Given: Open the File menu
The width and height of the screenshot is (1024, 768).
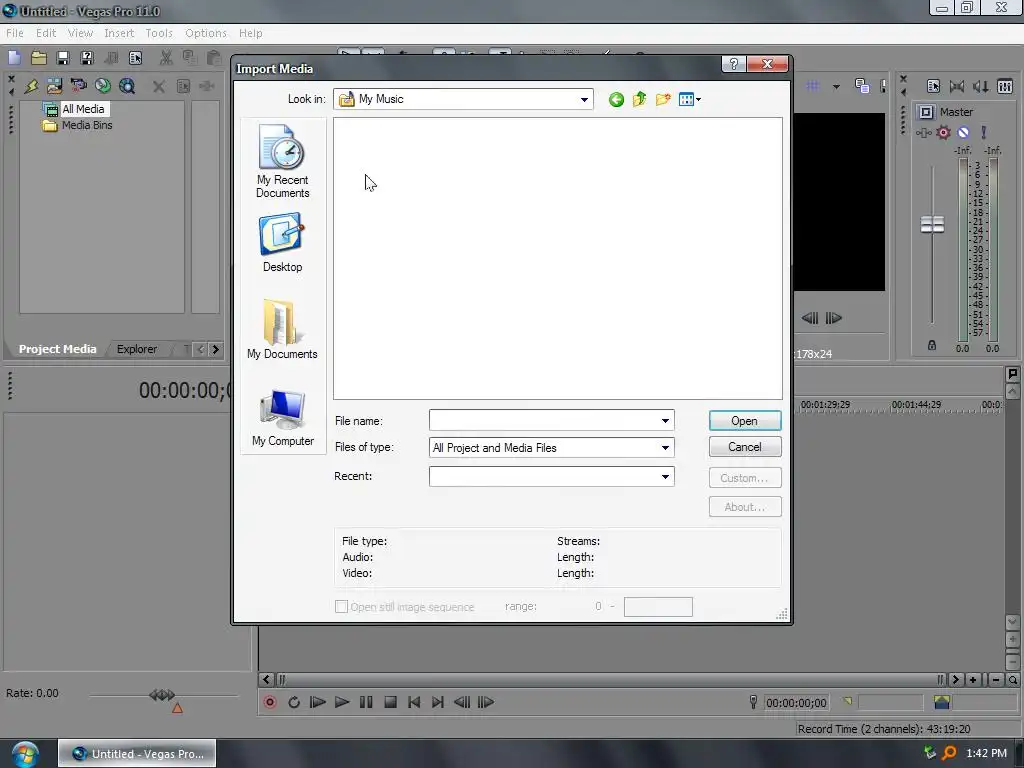Looking at the screenshot, I should [x=14, y=33].
